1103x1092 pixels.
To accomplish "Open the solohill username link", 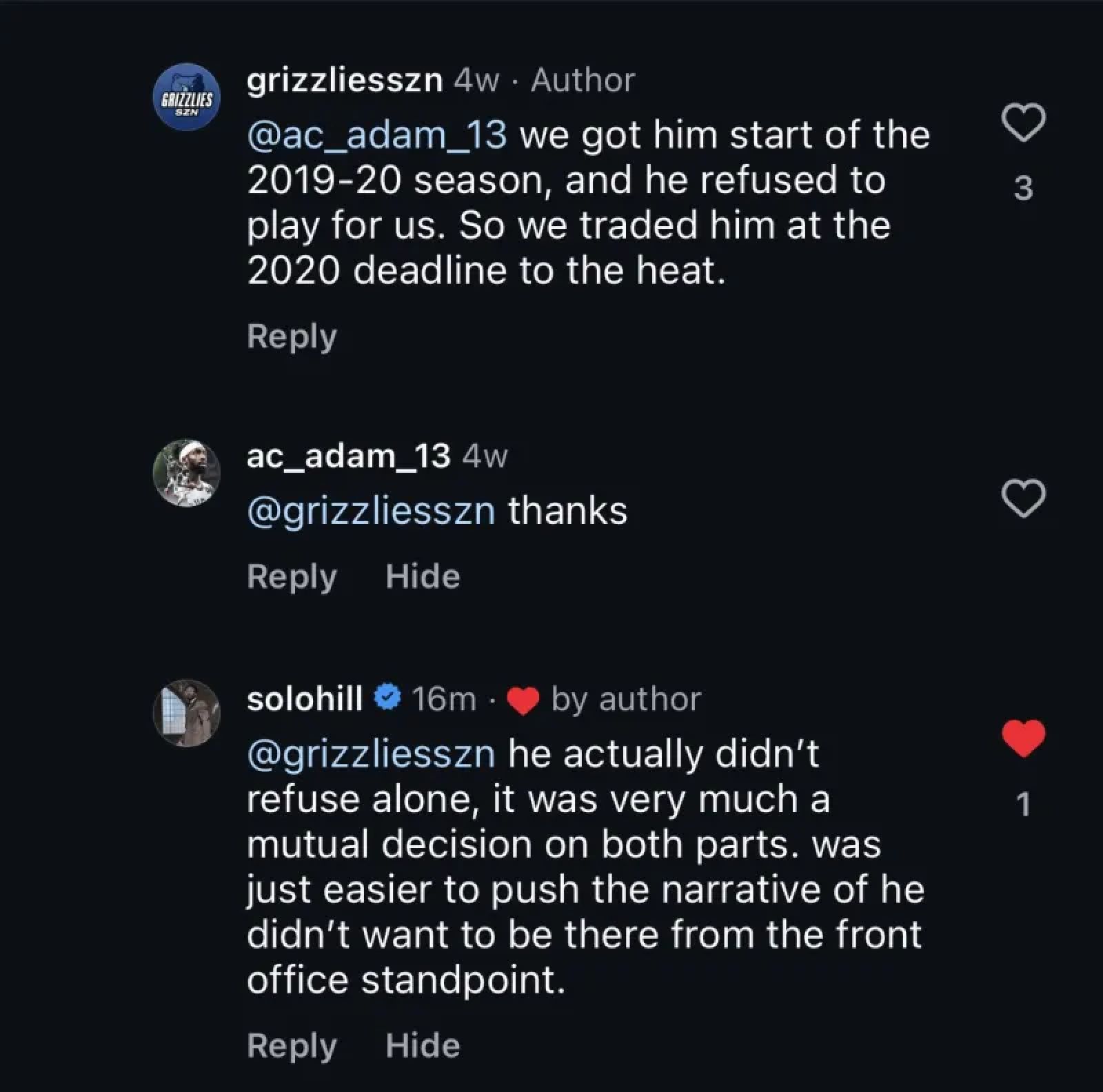I will [x=305, y=698].
